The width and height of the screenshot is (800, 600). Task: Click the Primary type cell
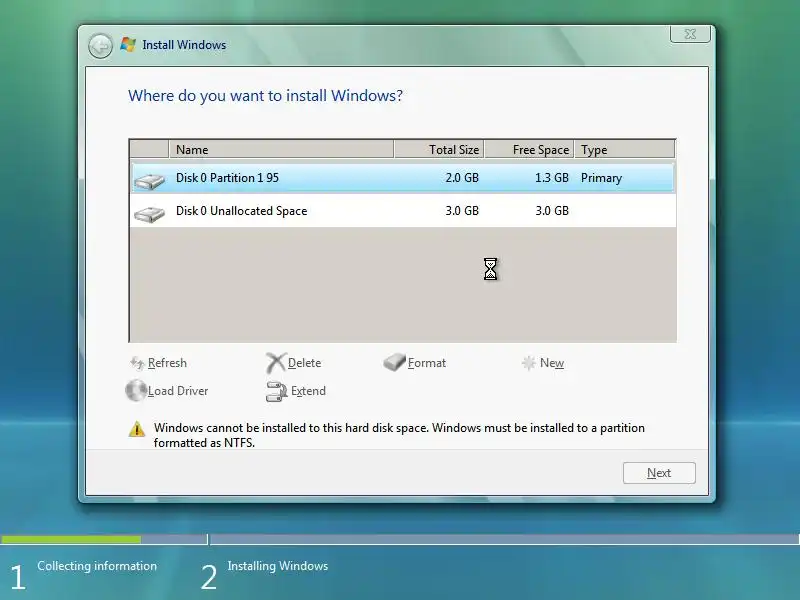[x=602, y=178]
